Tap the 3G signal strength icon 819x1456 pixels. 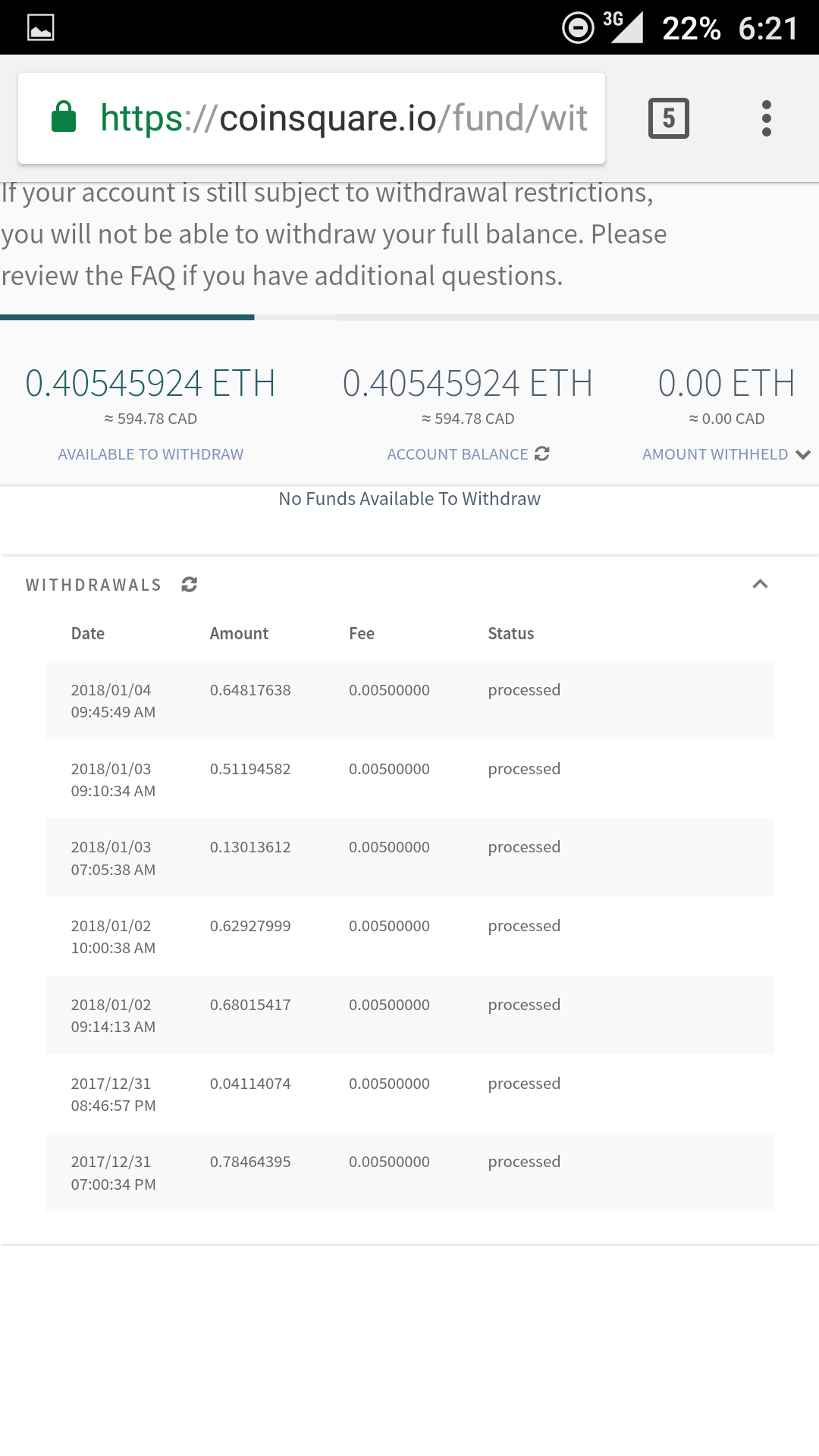pos(623,27)
